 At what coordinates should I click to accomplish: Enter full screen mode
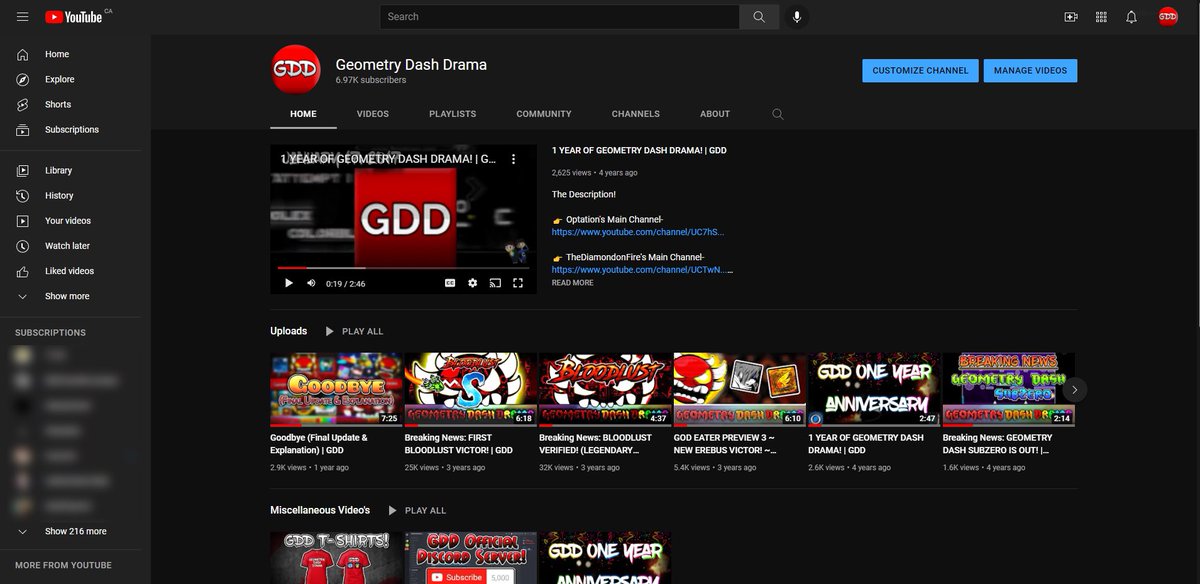(x=518, y=283)
